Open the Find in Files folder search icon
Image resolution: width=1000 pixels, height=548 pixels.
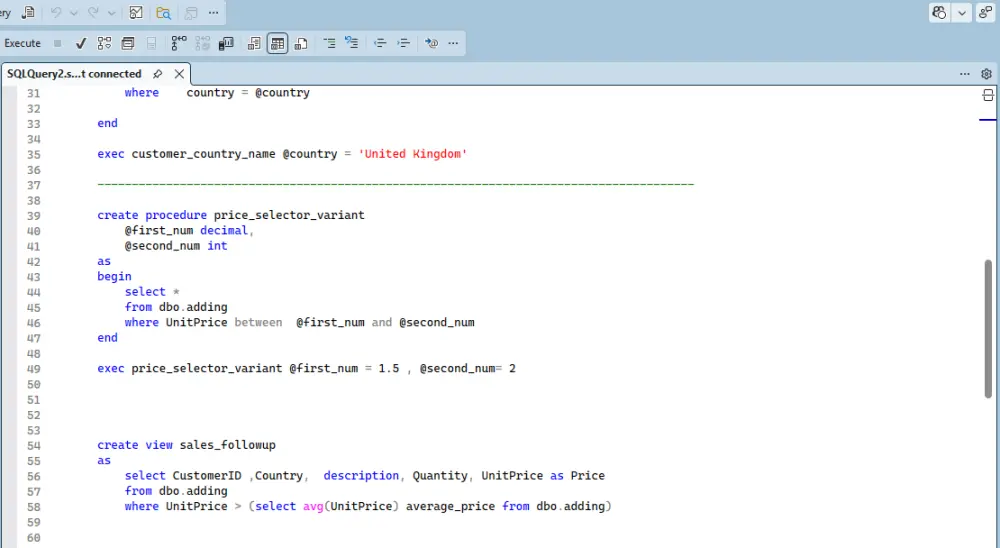pos(163,12)
